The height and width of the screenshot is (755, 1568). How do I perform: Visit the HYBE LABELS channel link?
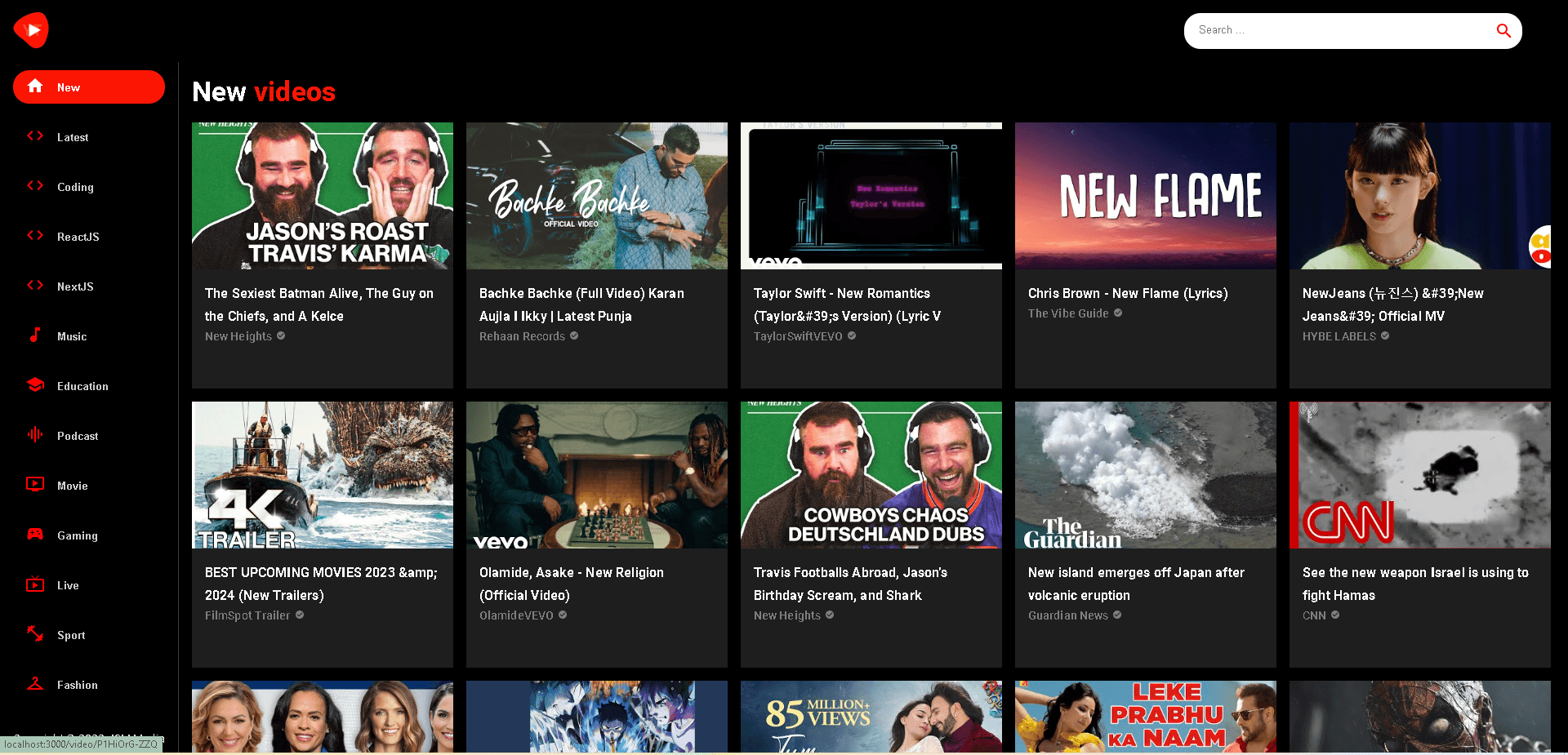click(x=1339, y=336)
